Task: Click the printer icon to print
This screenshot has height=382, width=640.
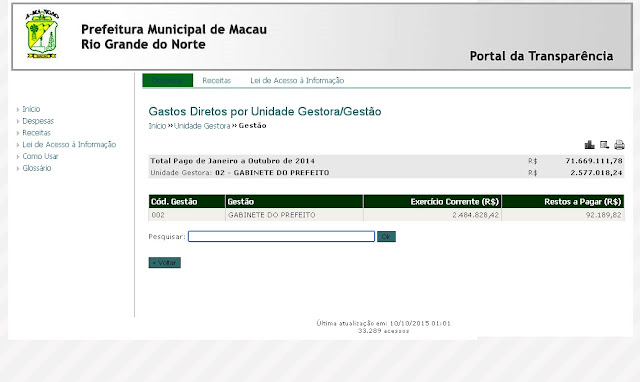Action: (x=619, y=144)
